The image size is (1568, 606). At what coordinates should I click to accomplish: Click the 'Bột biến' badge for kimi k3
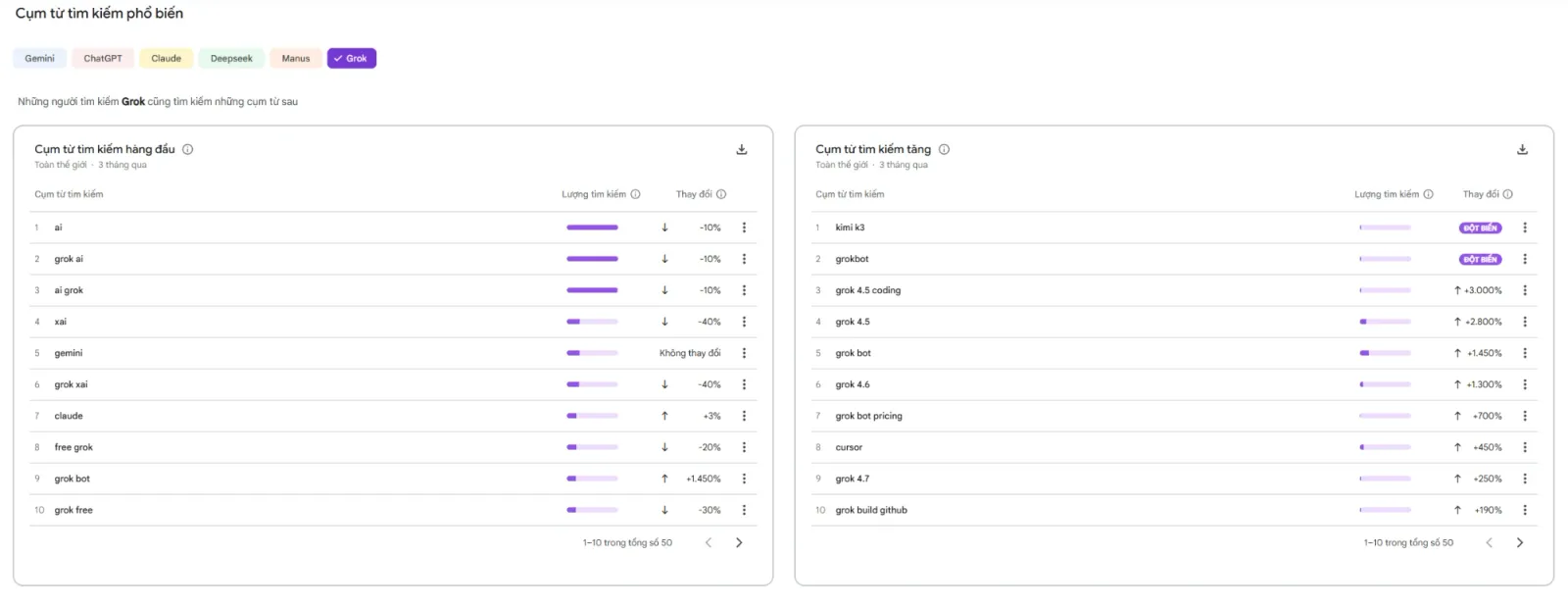coord(1480,227)
